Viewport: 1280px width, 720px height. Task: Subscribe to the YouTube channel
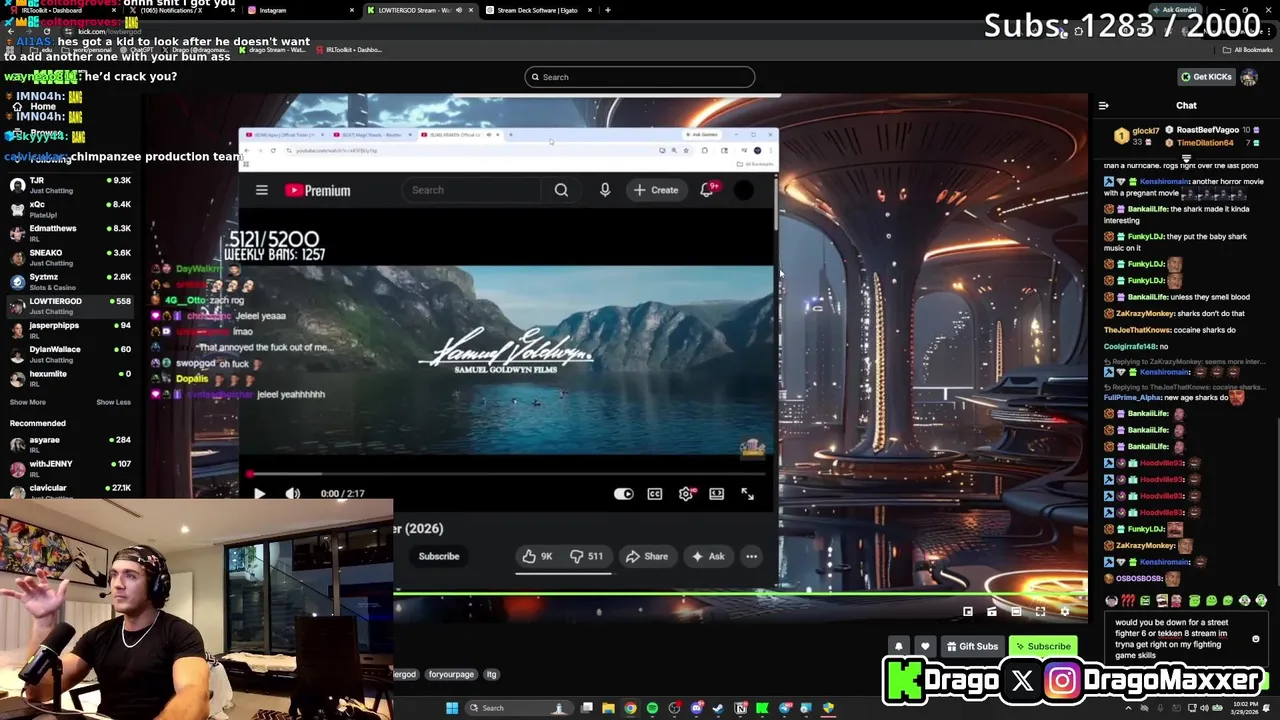(438, 556)
